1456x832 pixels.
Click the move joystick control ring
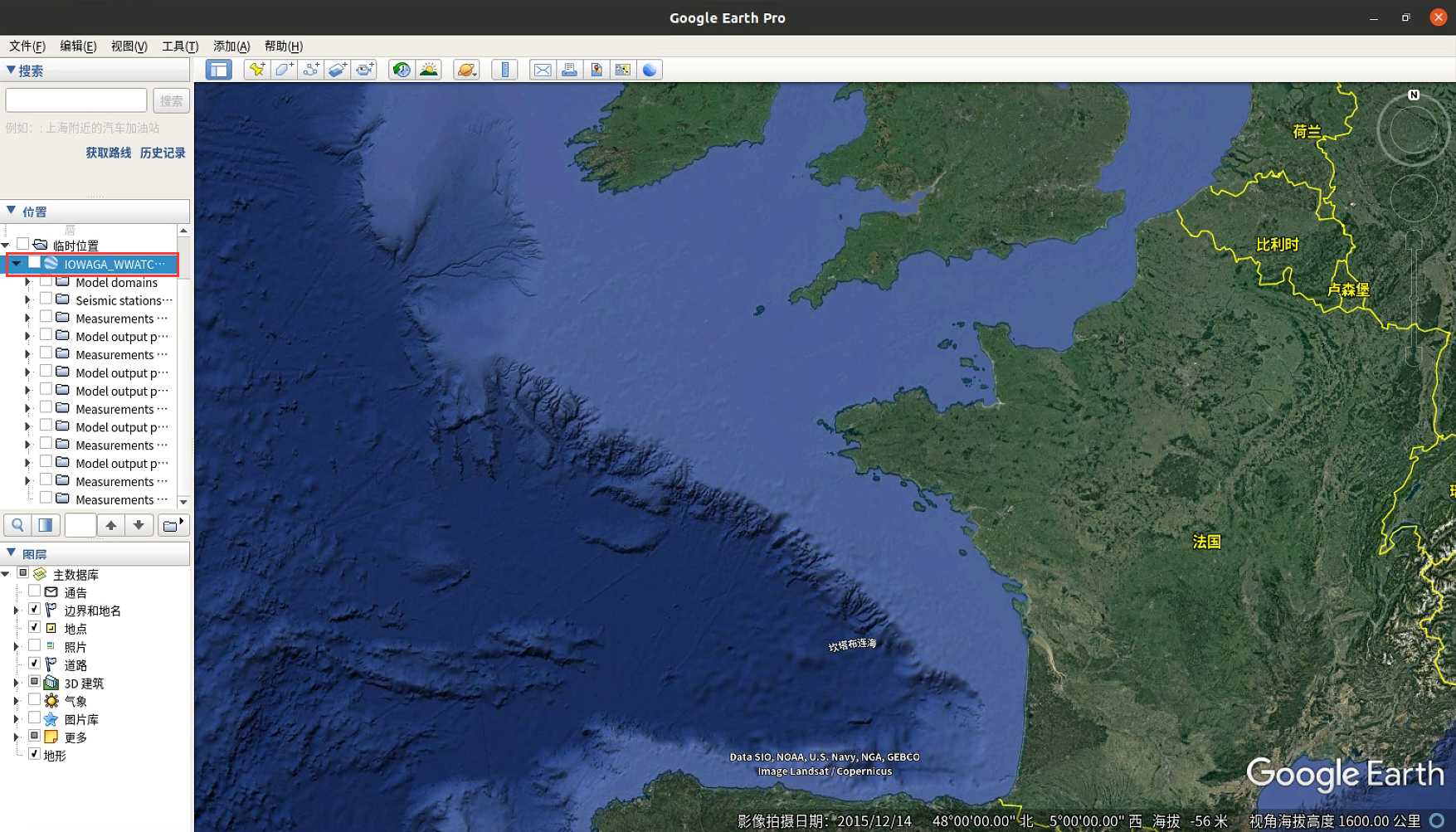(x=1414, y=198)
